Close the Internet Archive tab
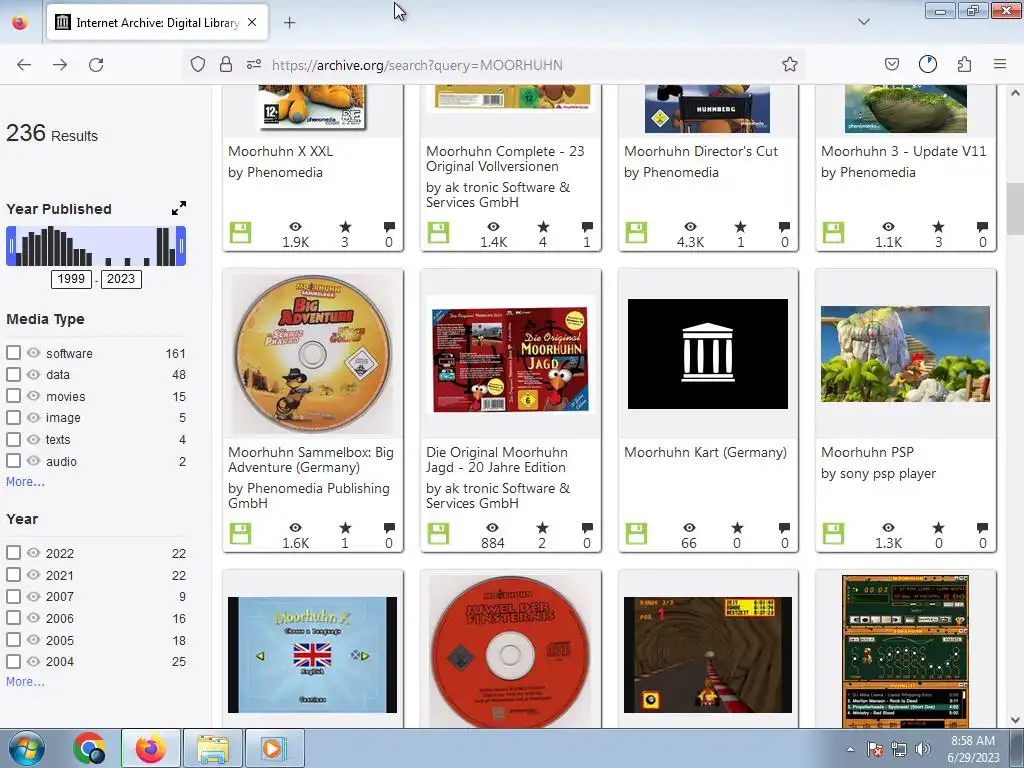This screenshot has height=768, width=1024. click(252, 22)
